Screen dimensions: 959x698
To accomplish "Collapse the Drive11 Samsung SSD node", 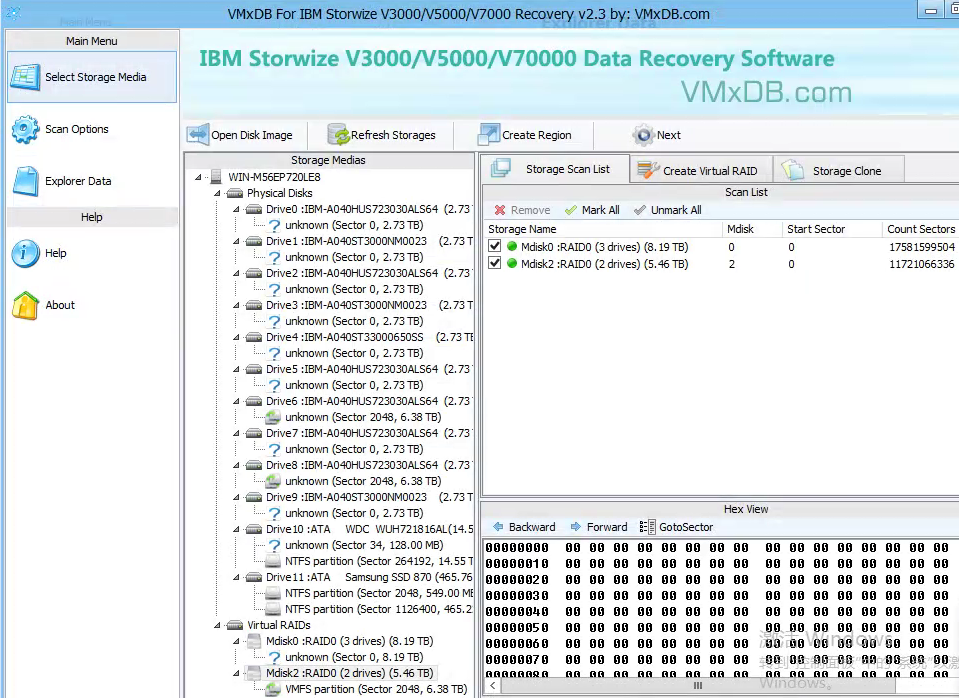I will coord(236,577).
